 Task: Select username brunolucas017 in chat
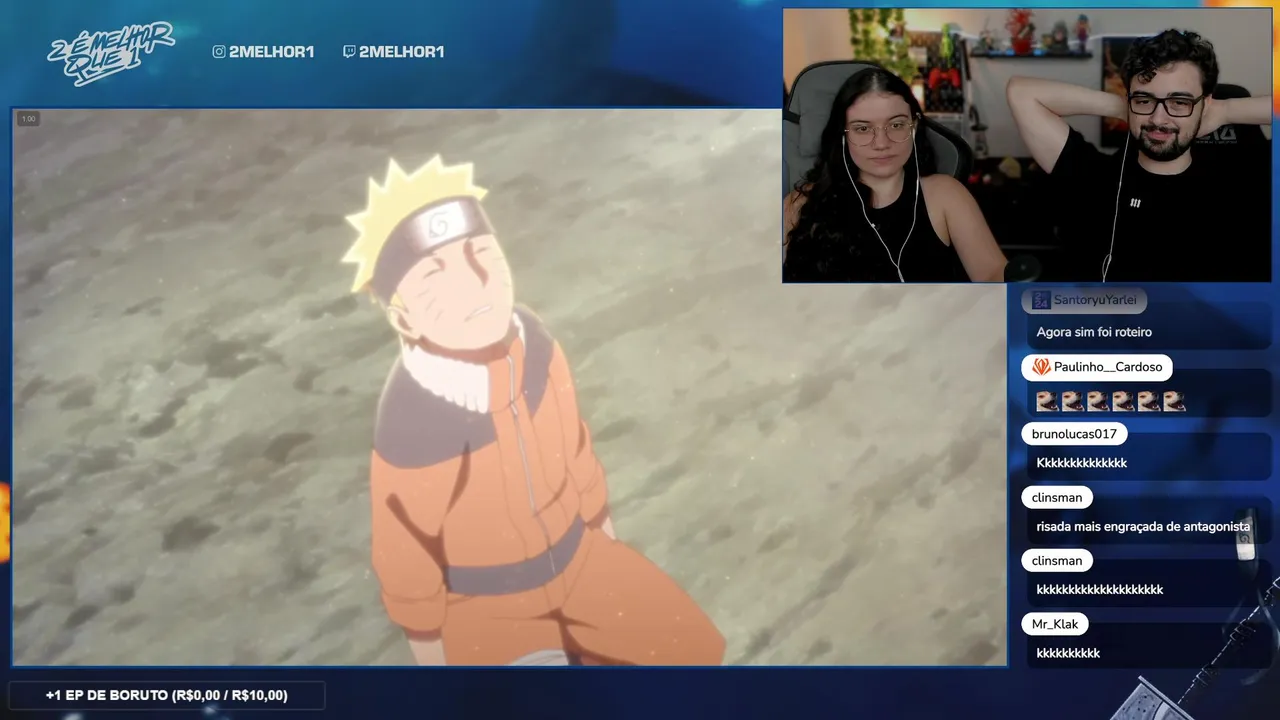[1074, 434]
